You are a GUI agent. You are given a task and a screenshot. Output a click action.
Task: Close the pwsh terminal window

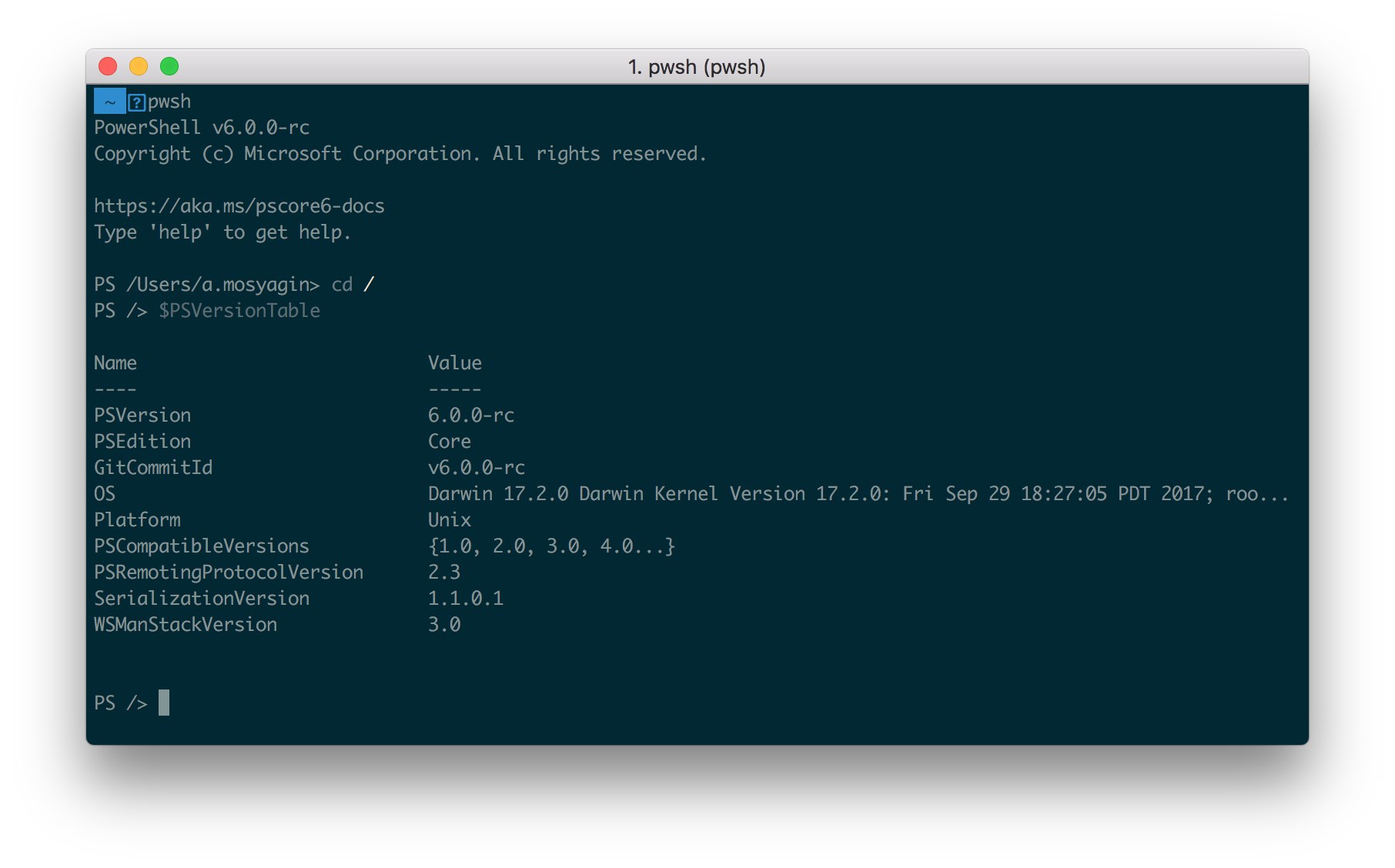(108, 67)
